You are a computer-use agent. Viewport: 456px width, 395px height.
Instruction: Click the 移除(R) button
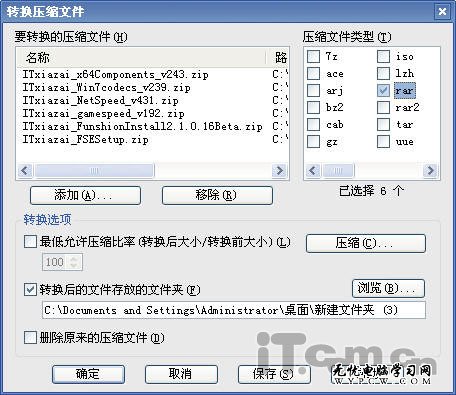[x=217, y=195]
